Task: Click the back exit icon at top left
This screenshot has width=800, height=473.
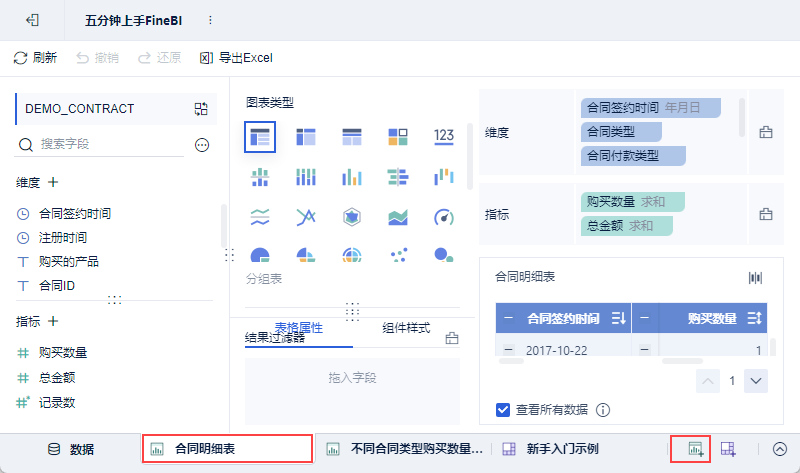Action: tap(32, 20)
